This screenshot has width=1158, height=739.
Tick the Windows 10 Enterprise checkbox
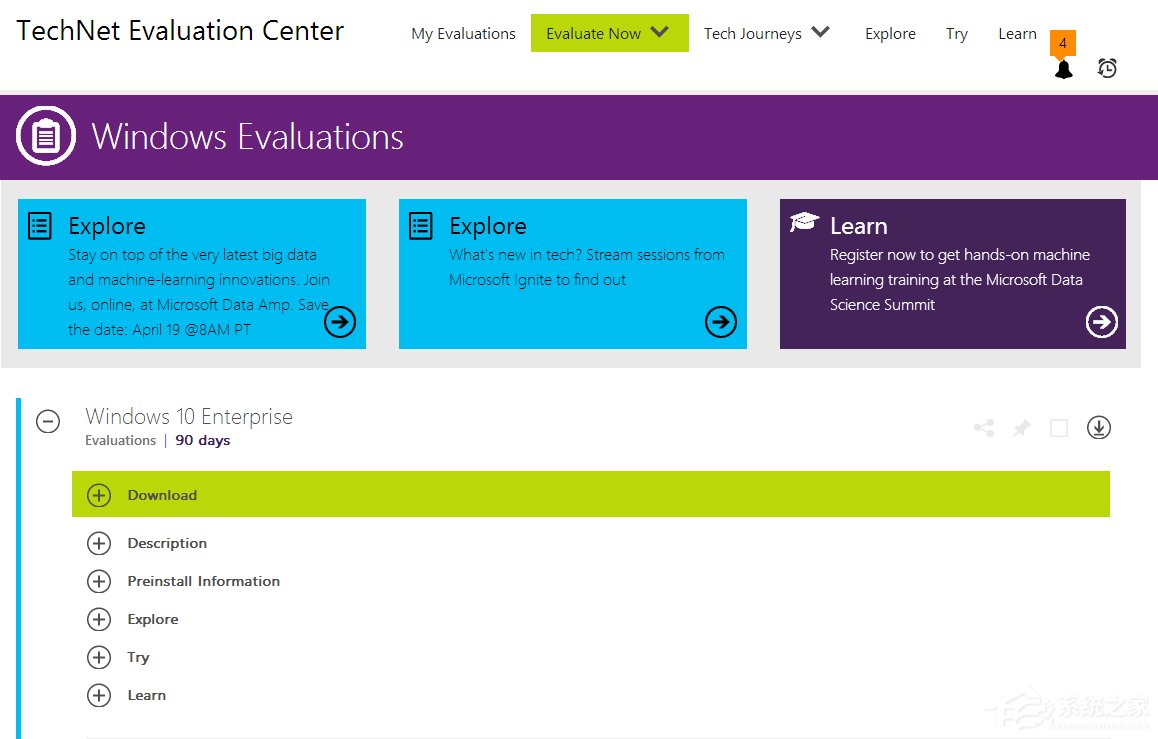pyautogui.click(x=1059, y=428)
